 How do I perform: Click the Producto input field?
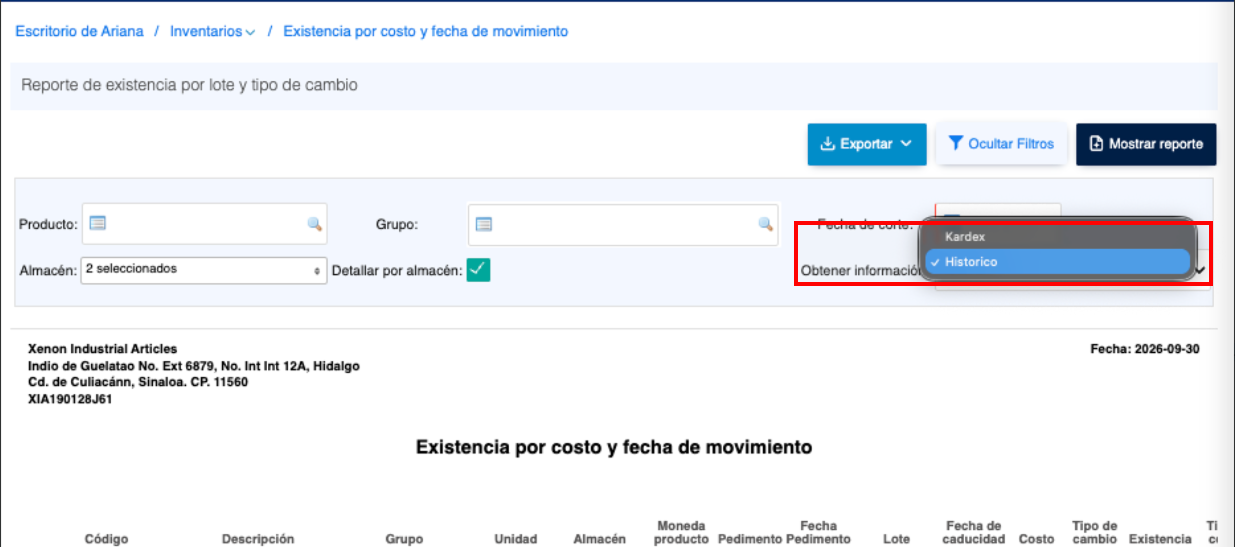point(205,224)
